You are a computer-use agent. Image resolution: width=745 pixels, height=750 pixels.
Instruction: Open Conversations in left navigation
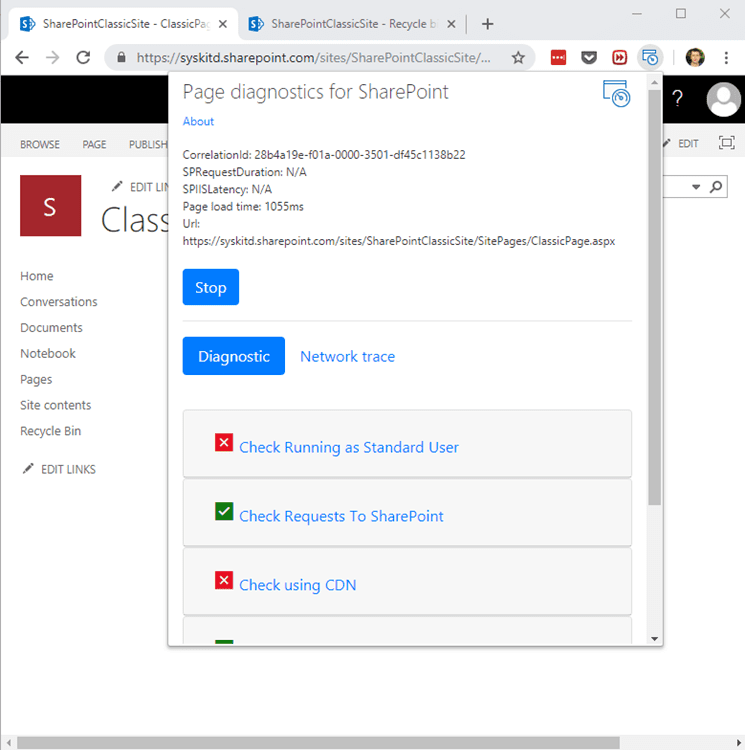tap(59, 302)
